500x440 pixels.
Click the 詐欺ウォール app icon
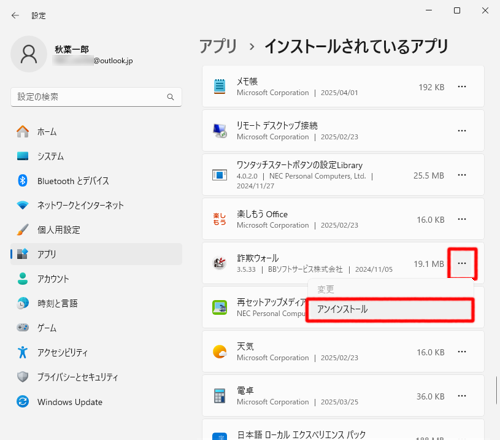(219, 263)
